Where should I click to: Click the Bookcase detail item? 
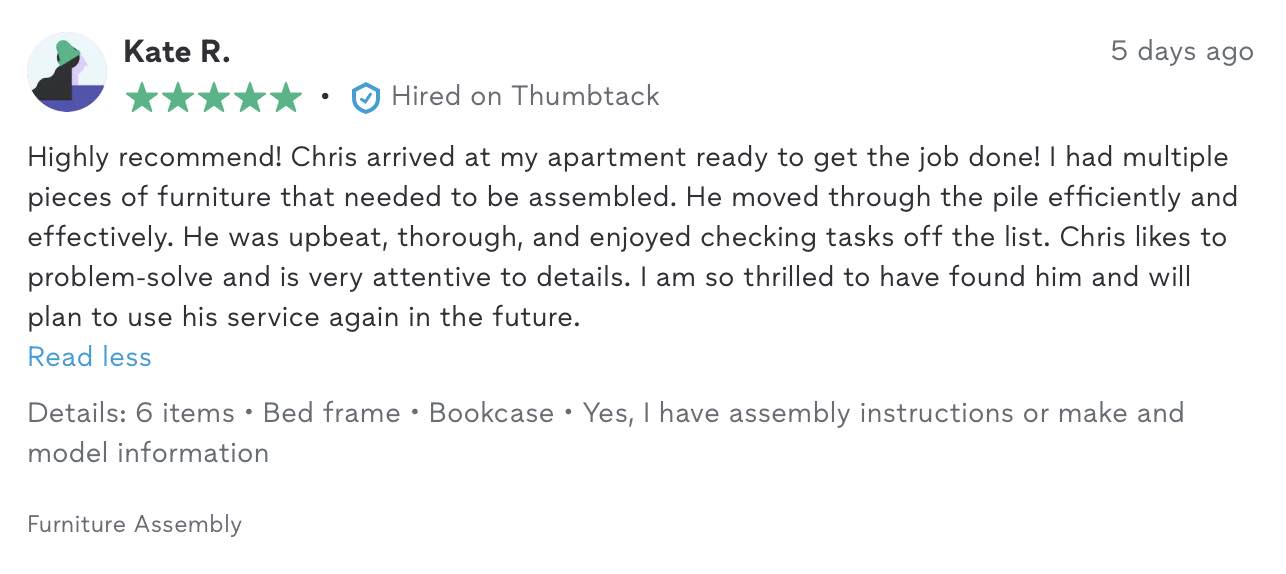(491, 413)
